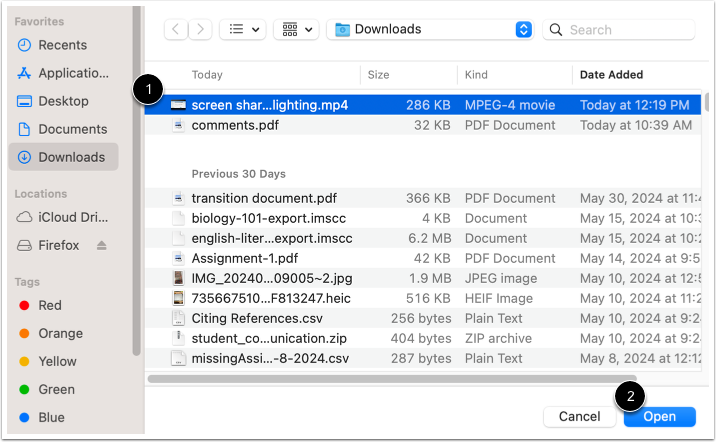Click the Red tag dot
The image size is (716, 442).
(24, 305)
